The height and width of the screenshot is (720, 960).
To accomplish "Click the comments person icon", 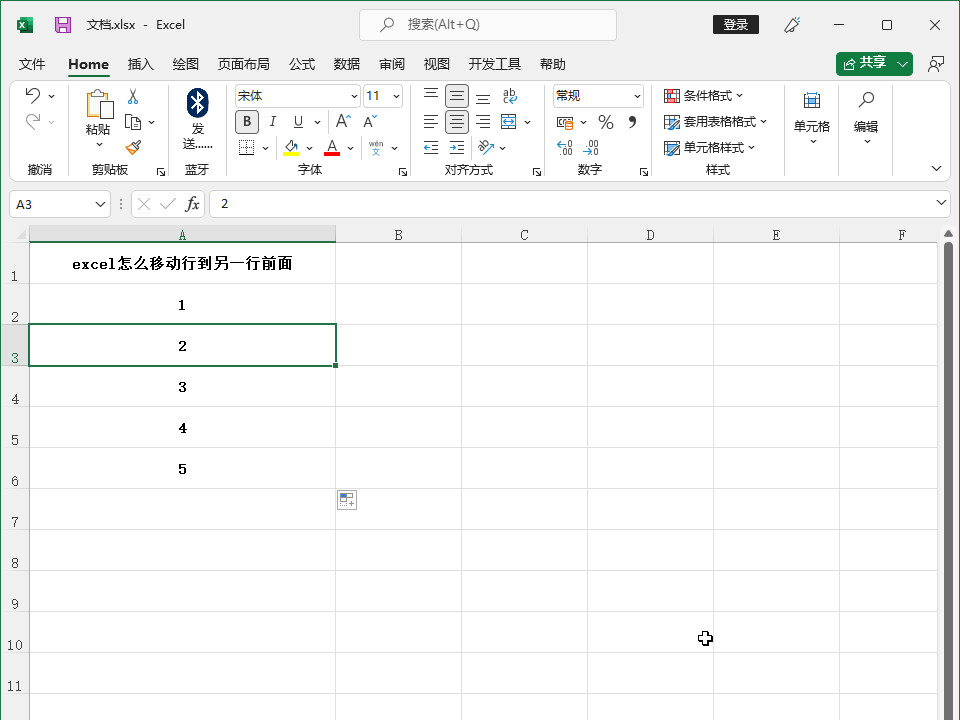I will pos(936,64).
